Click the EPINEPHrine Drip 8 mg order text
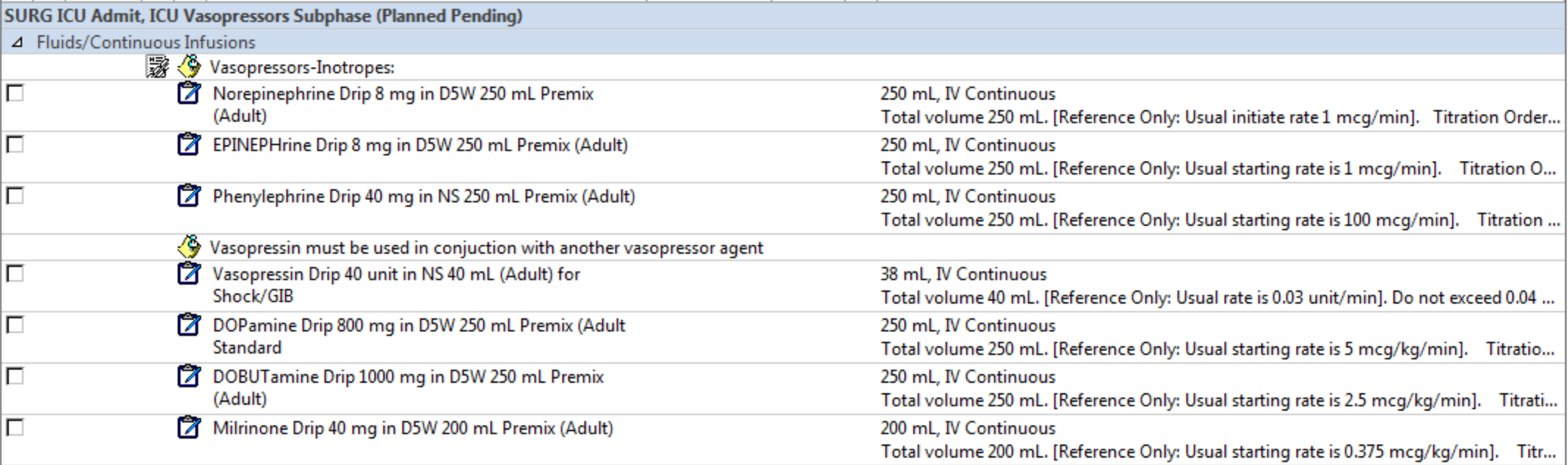 click(x=420, y=145)
